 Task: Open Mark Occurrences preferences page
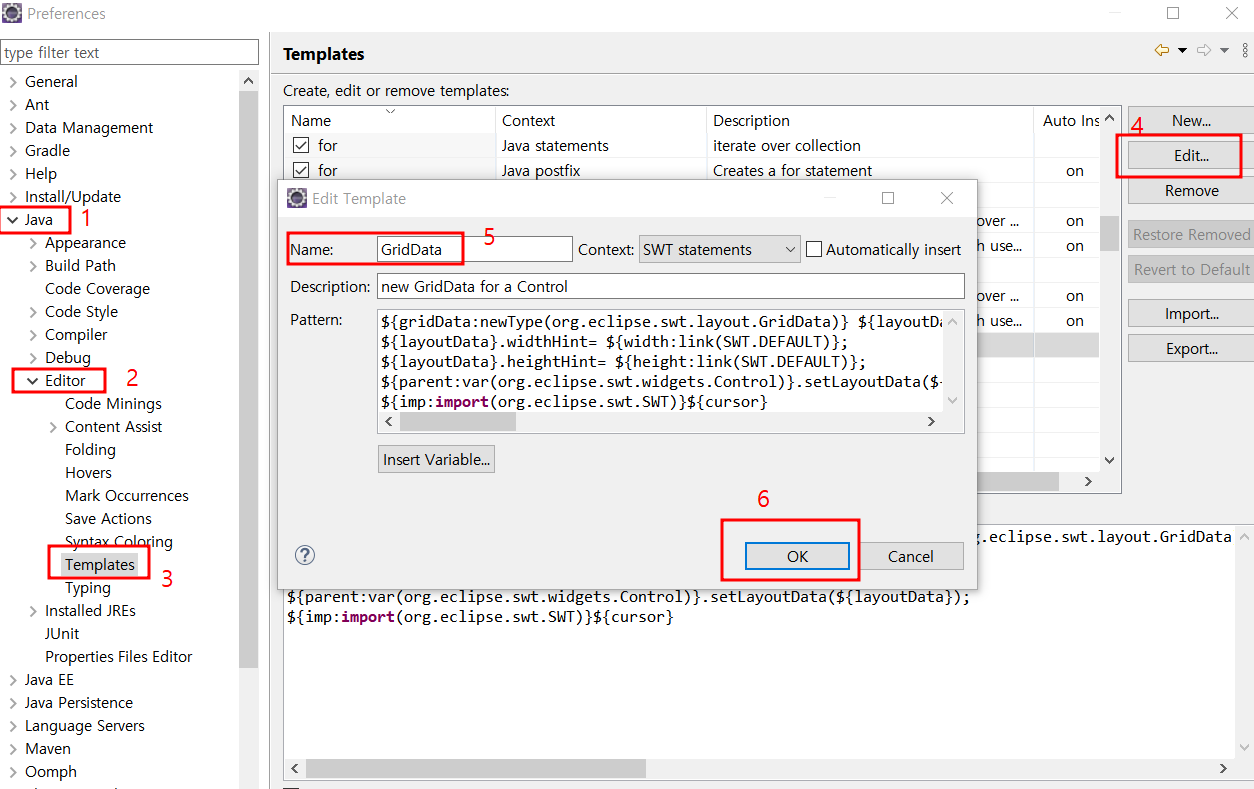click(x=126, y=496)
